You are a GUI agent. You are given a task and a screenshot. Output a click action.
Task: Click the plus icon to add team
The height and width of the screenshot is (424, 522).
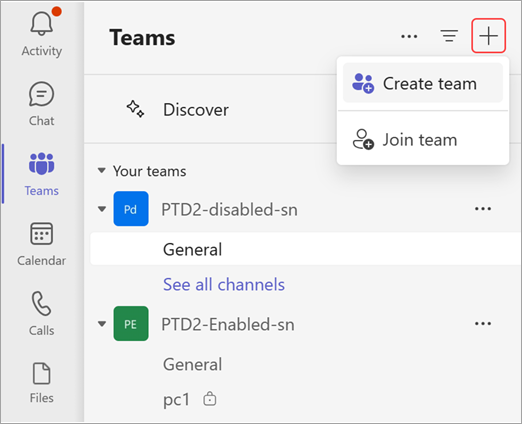pyautogui.click(x=488, y=36)
